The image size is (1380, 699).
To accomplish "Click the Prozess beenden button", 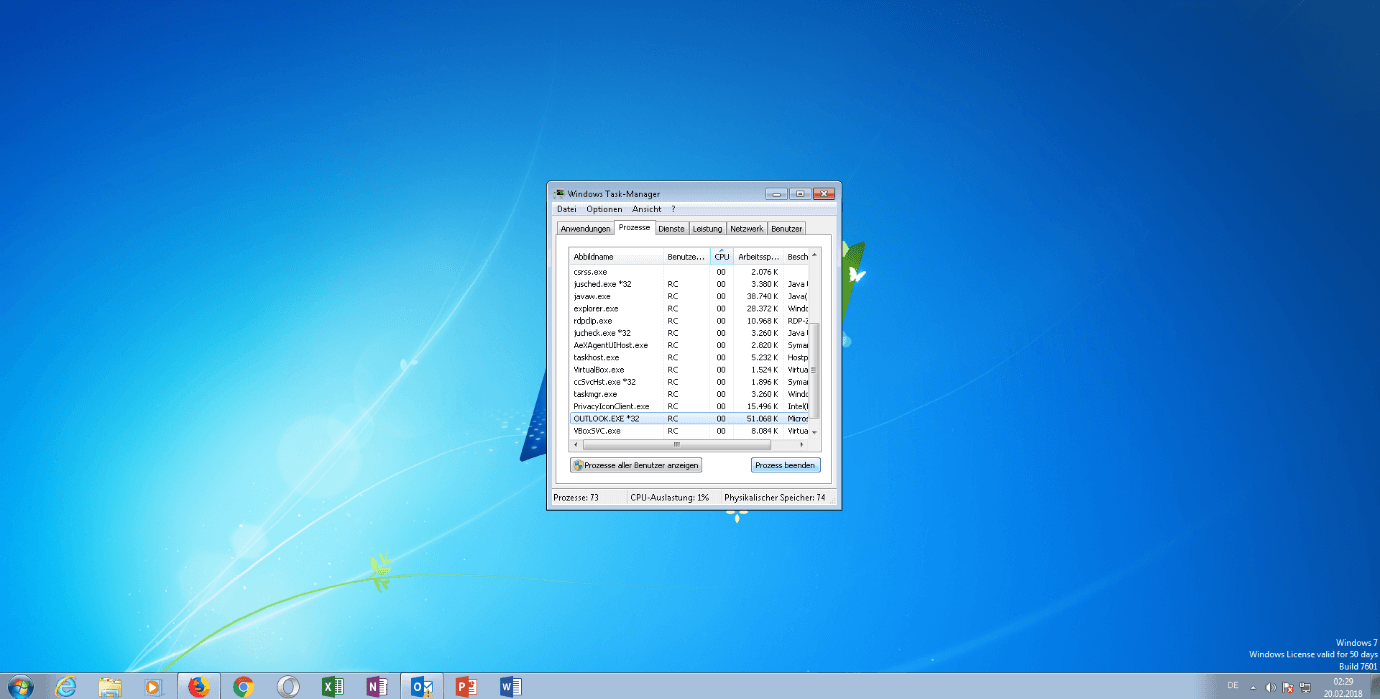I will pyautogui.click(x=785, y=465).
